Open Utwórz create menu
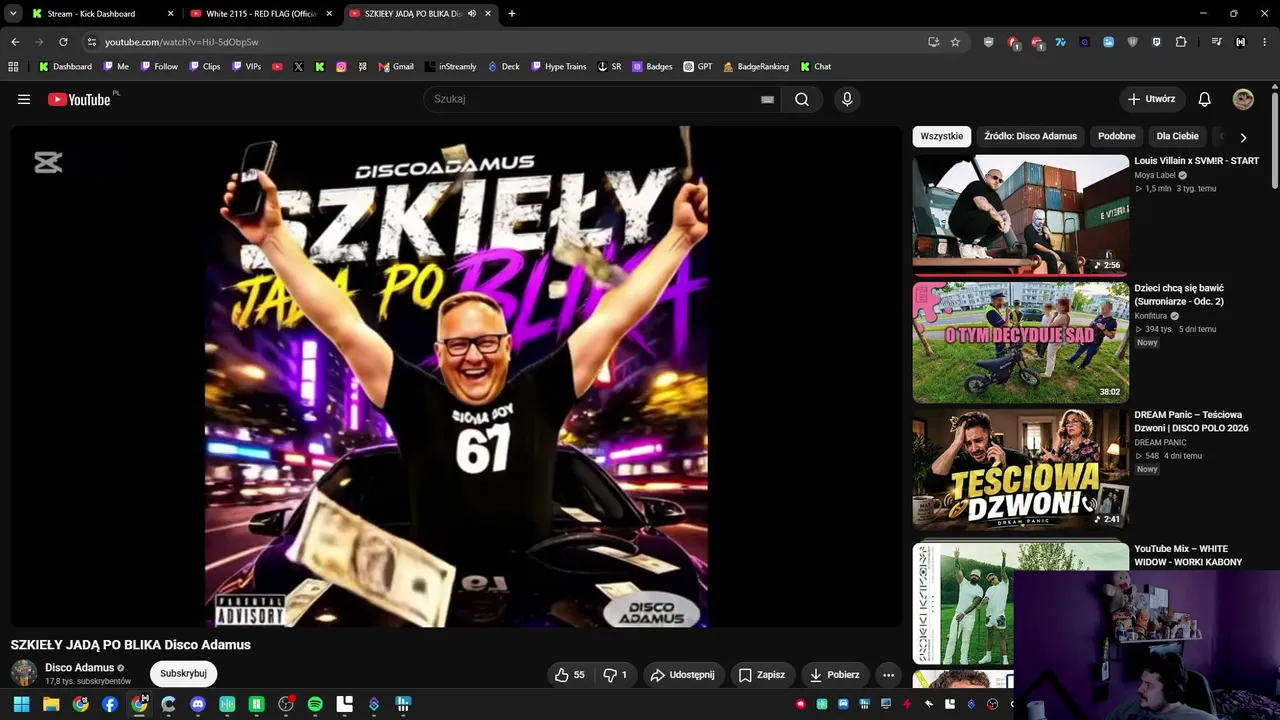 (1152, 99)
